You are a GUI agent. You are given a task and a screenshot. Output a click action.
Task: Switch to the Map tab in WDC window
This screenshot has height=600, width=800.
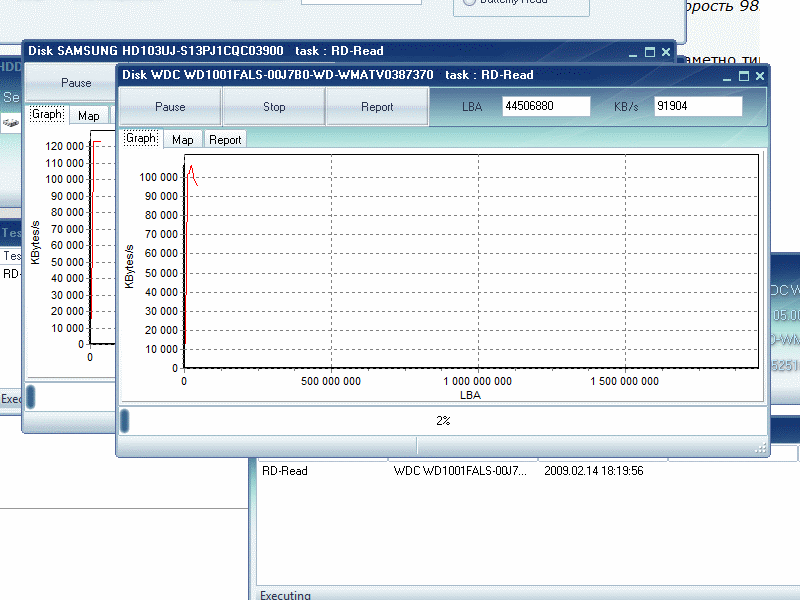point(183,140)
